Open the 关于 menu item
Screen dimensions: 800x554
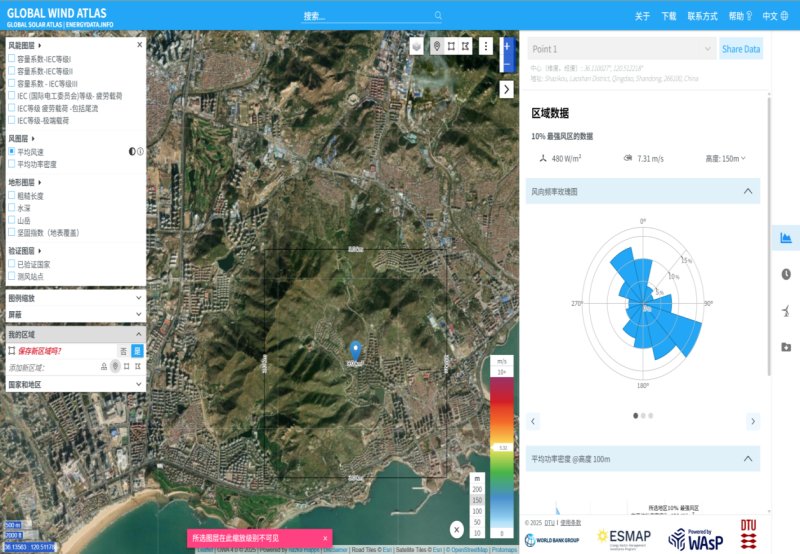point(642,16)
